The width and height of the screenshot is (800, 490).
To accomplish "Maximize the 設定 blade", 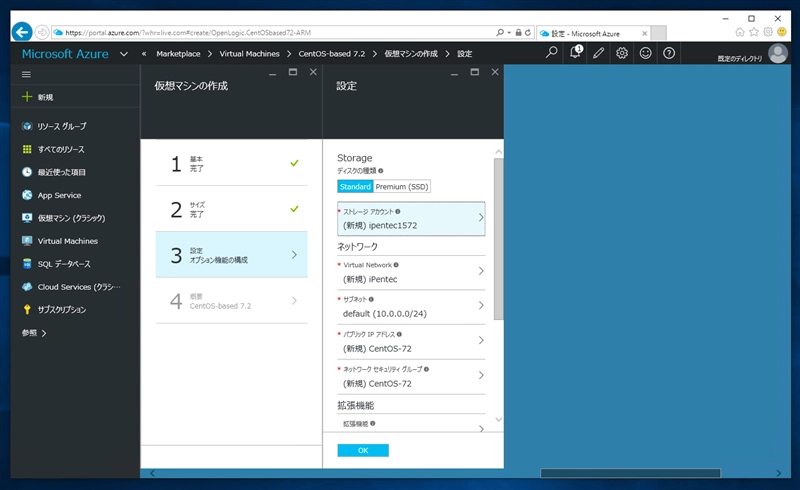I will click(474, 72).
